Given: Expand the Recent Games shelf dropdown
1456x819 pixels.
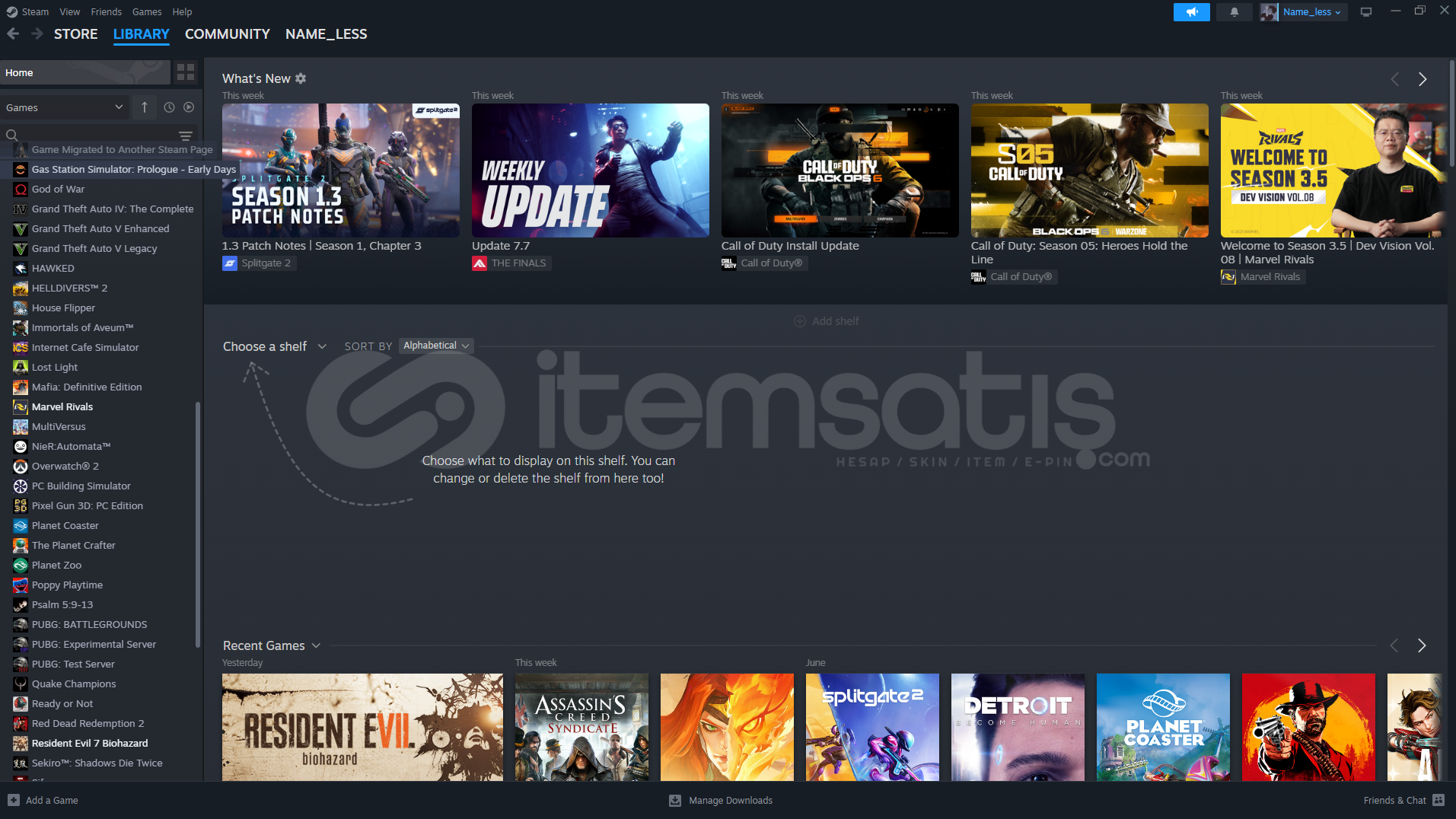Looking at the screenshot, I should [316, 645].
